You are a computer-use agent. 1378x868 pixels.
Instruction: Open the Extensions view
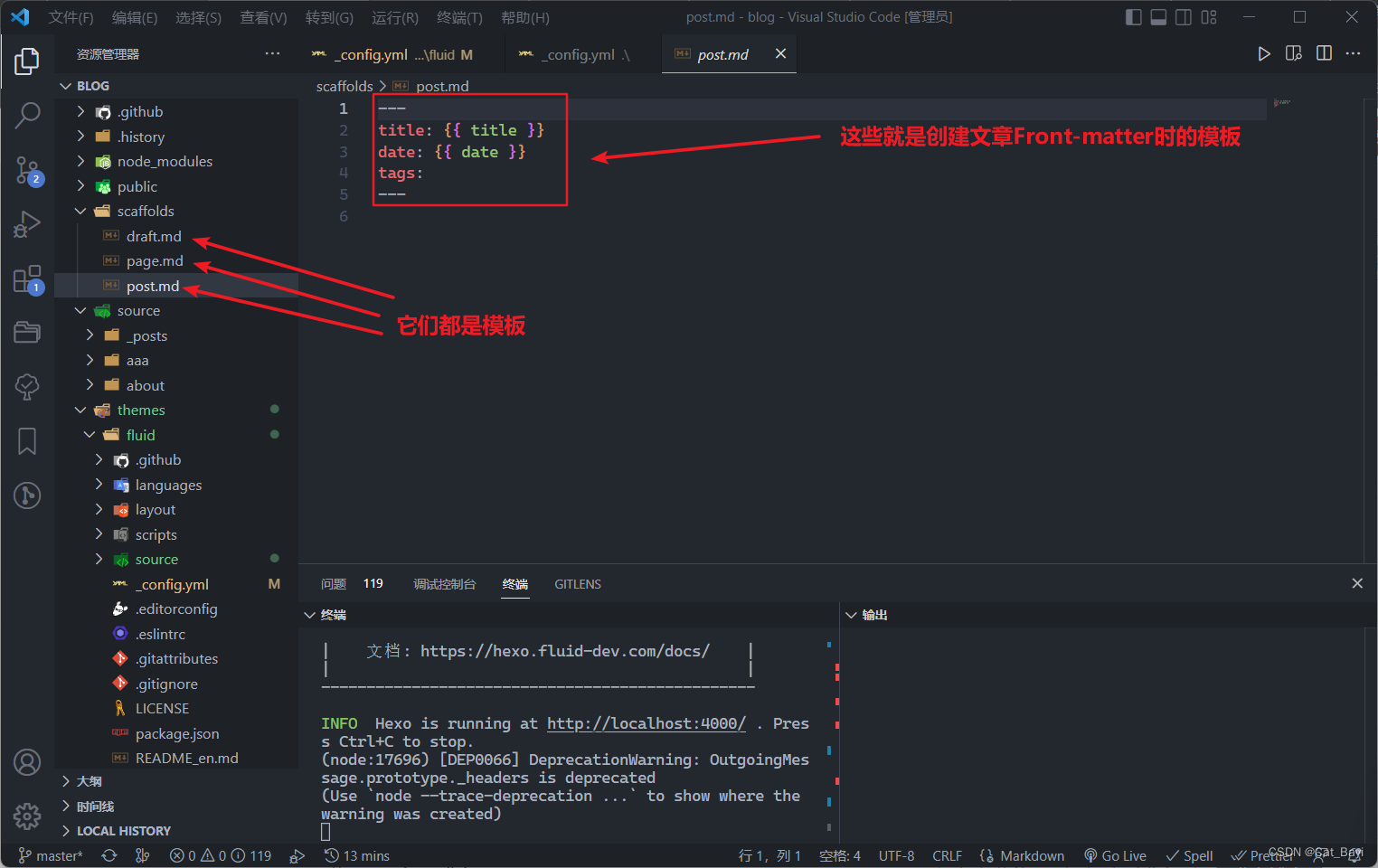(27, 278)
